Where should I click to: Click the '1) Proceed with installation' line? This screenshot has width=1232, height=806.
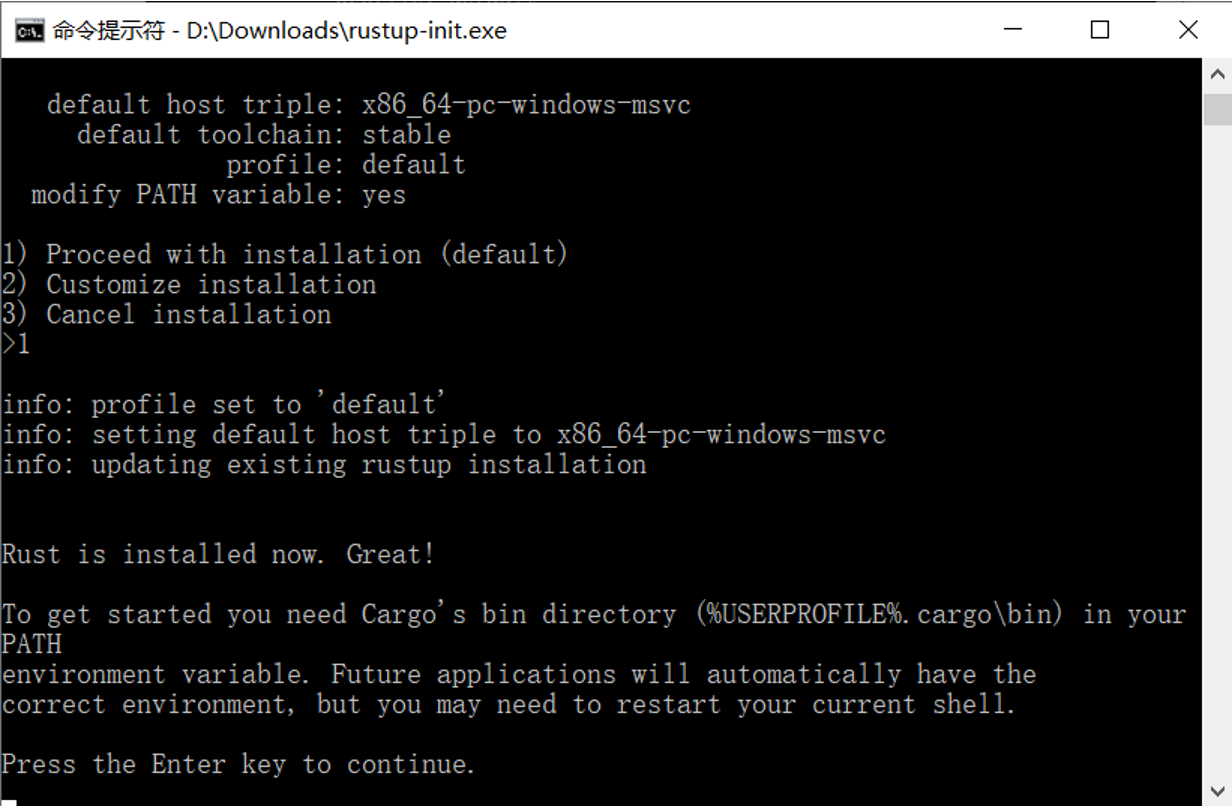point(285,255)
